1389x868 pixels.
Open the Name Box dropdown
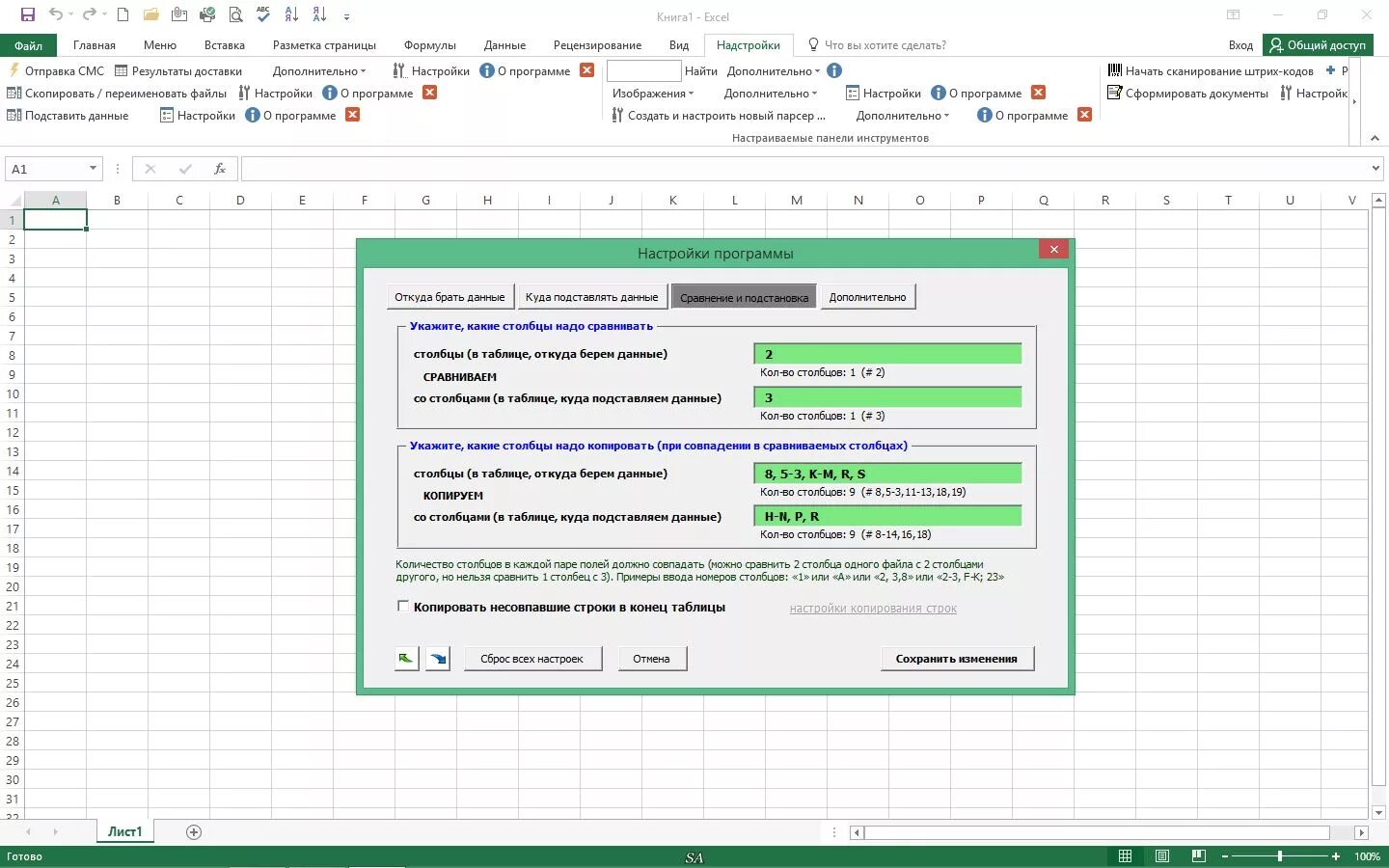(x=93, y=168)
